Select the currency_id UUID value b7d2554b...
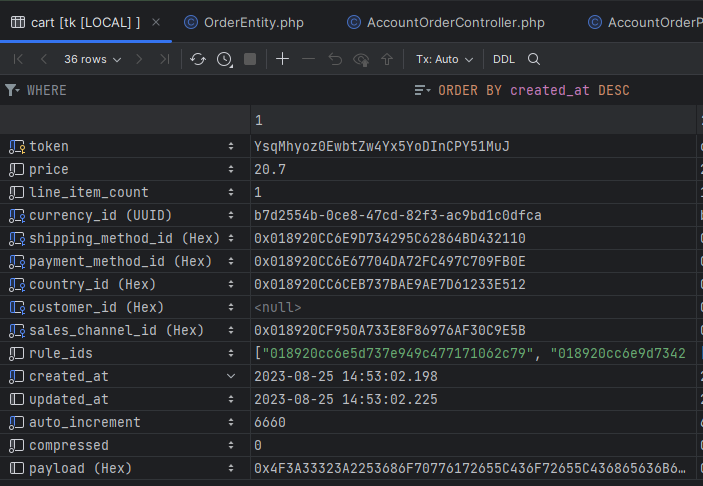703x486 pixels. 473,215
